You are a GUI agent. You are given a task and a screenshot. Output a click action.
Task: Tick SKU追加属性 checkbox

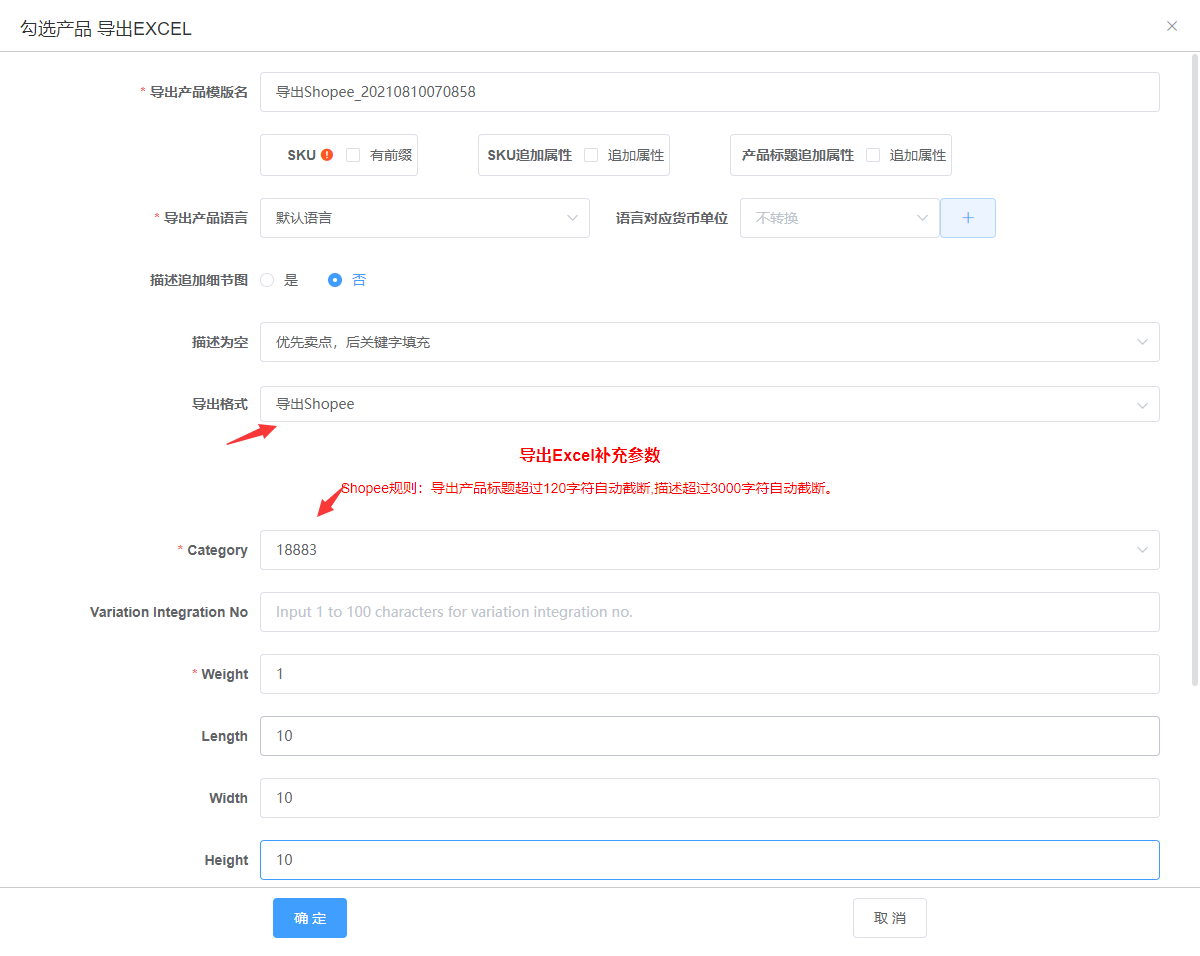click(x=591, y=155)
